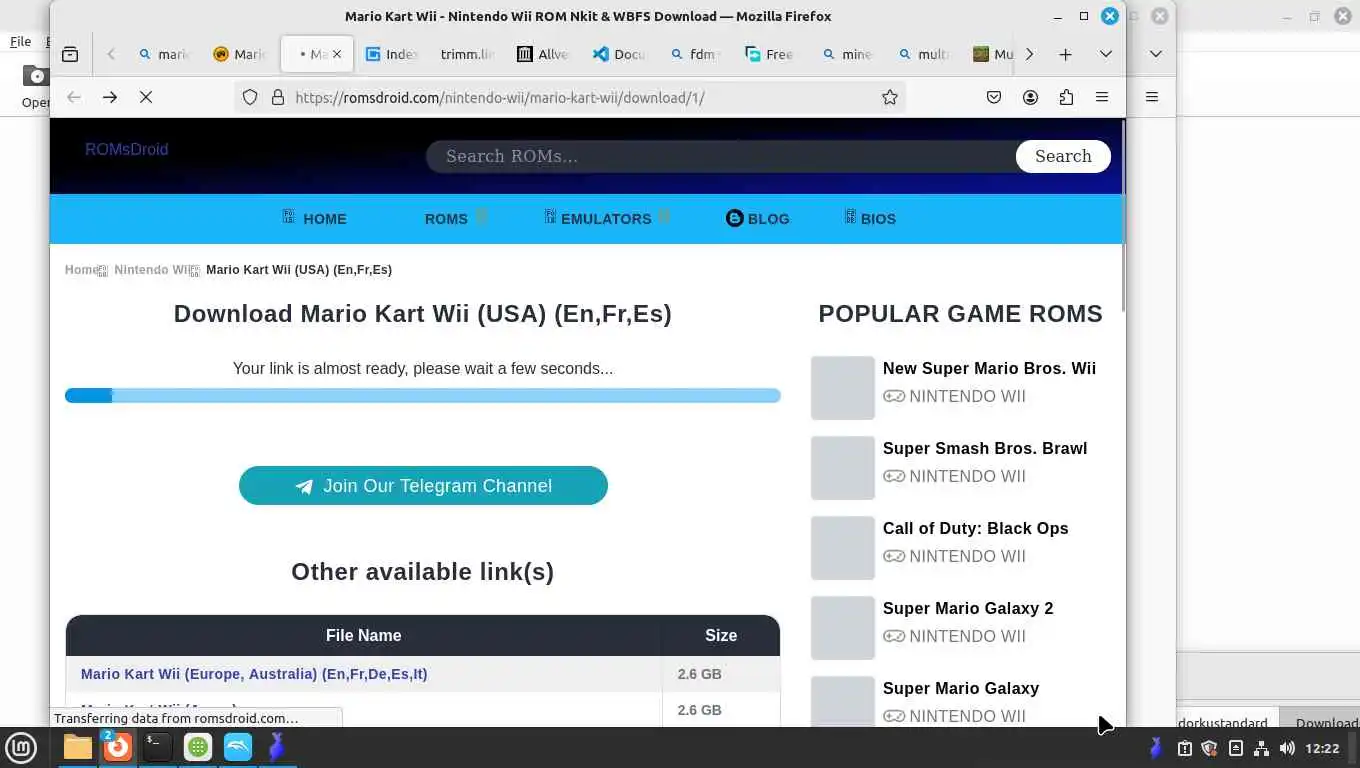This screenshot has width=1360, height=768.
Task: Expand the list all tabs dropdown
Action: click(x=1106, y=54)
